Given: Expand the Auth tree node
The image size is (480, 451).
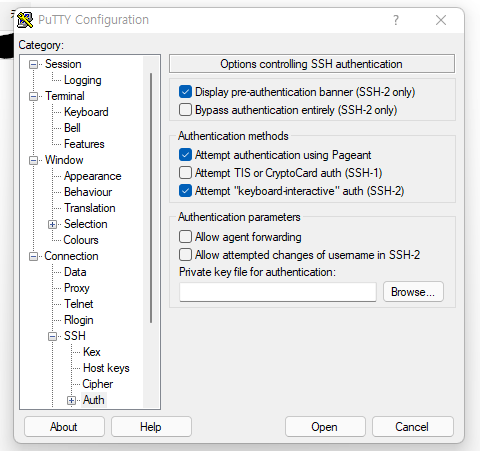Looking at the screenshot, I should point(71,400).
